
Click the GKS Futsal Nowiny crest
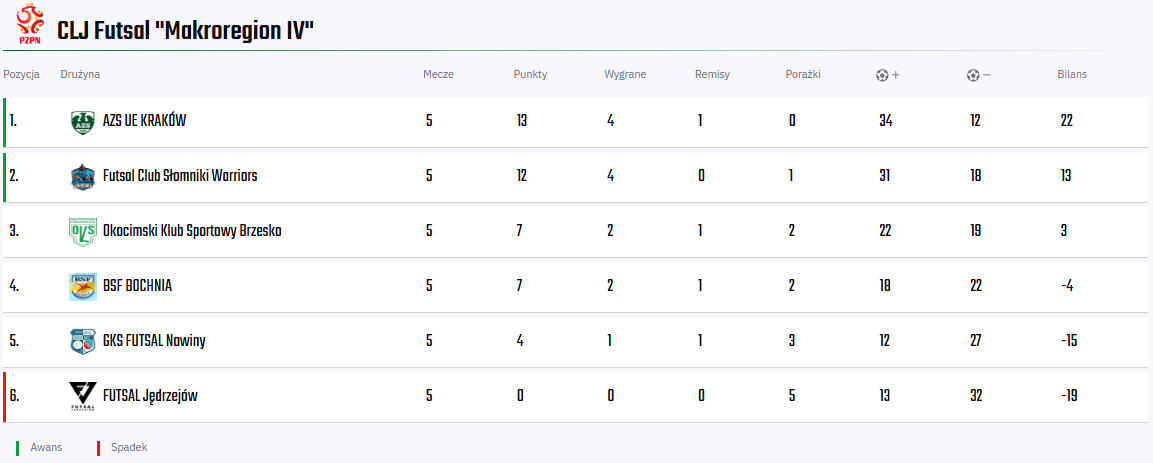(83, 342)
